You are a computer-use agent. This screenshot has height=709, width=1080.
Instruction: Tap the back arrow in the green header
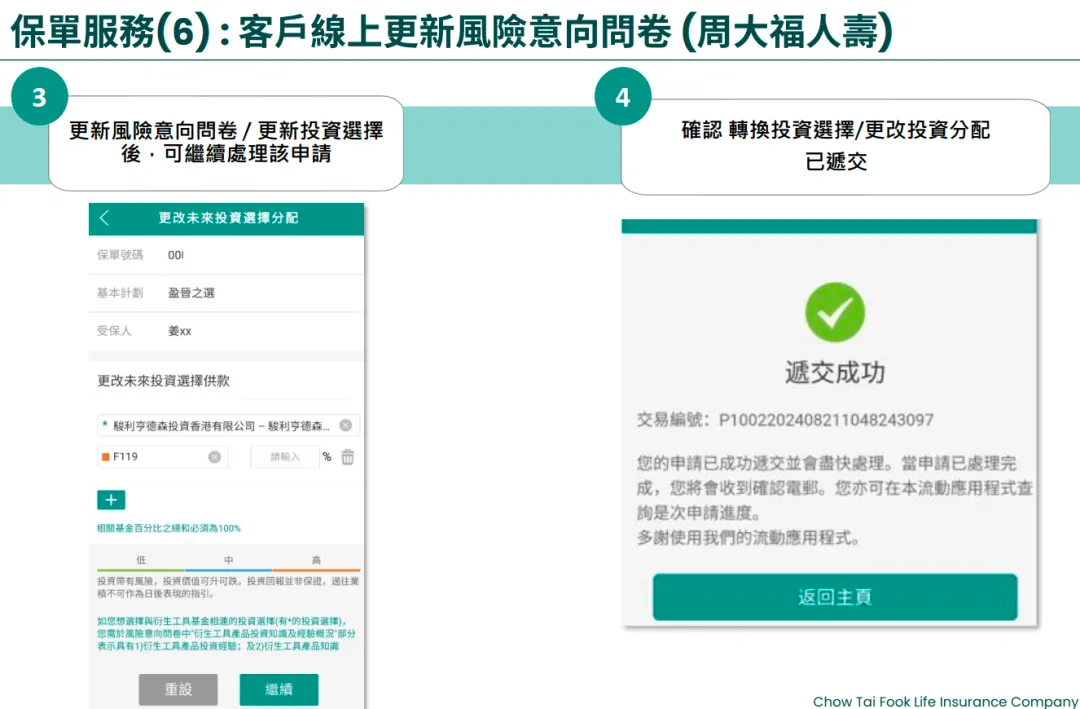pos(104,218)
